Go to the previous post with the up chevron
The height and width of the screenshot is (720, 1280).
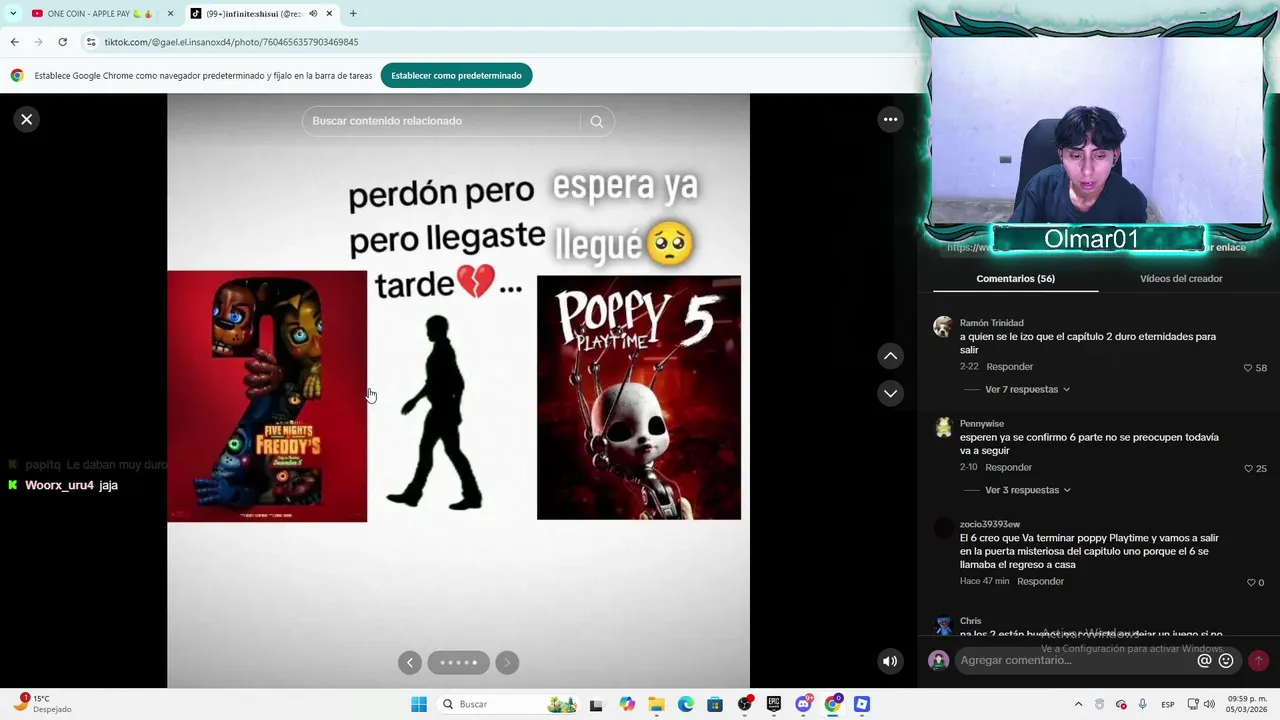click(x=890, y=356)
